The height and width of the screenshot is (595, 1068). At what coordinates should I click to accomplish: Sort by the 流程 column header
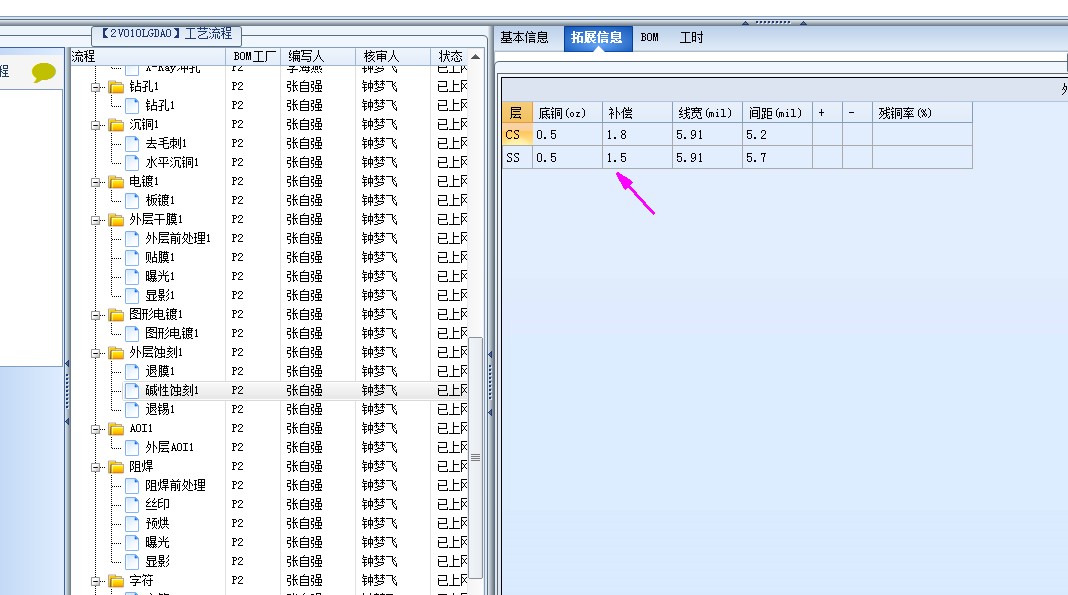coord(148,56)
